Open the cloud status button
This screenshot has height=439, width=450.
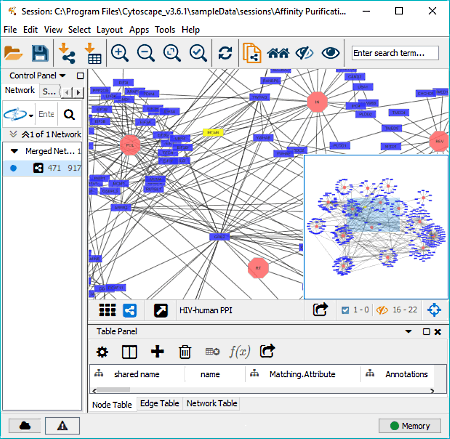[x=25, y=426]
